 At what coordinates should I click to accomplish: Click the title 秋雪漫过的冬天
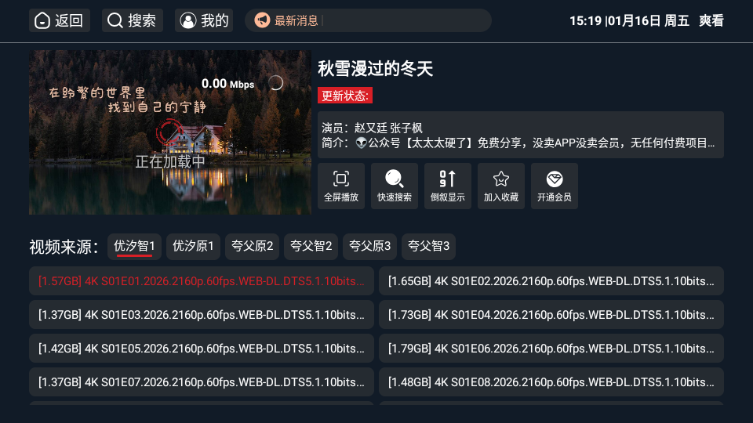pos(376,69)
